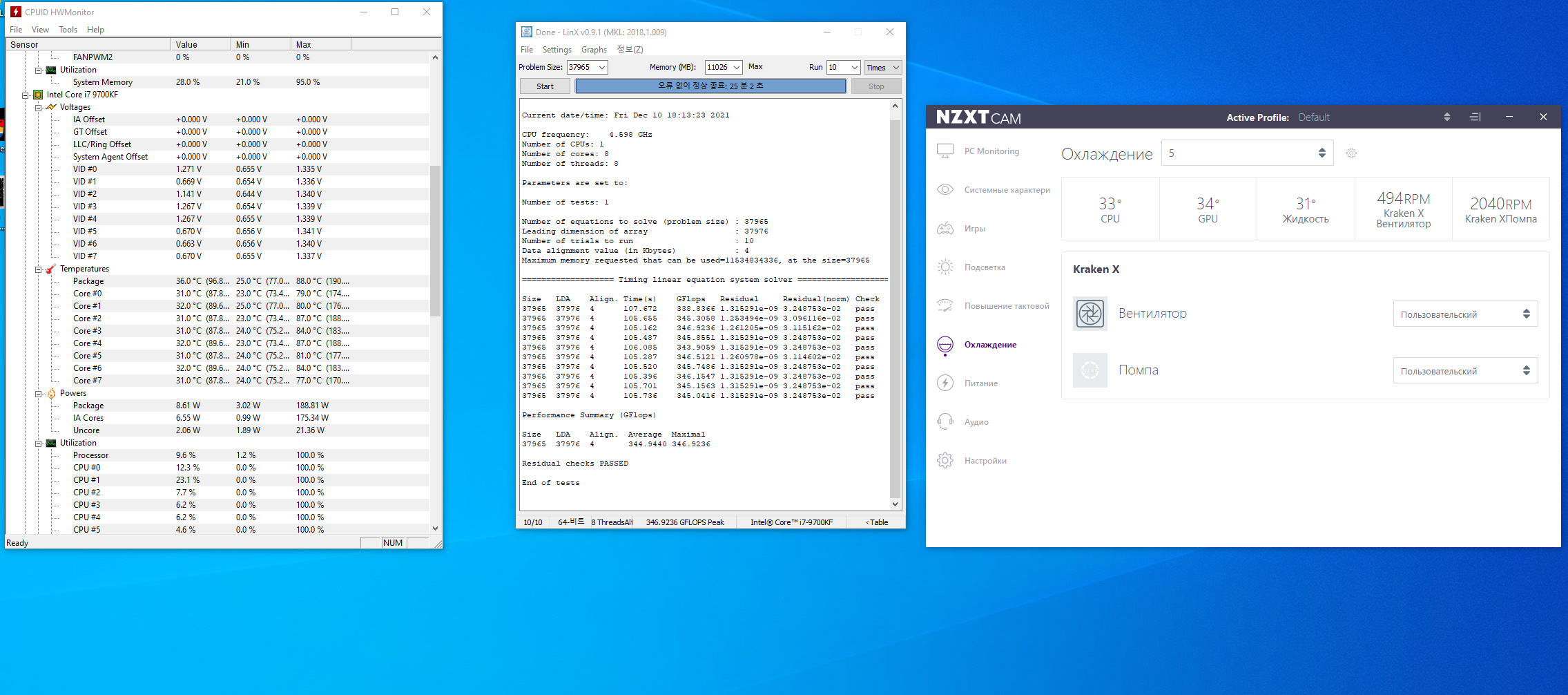Click the Sensor column header

(x=88, y=44)
